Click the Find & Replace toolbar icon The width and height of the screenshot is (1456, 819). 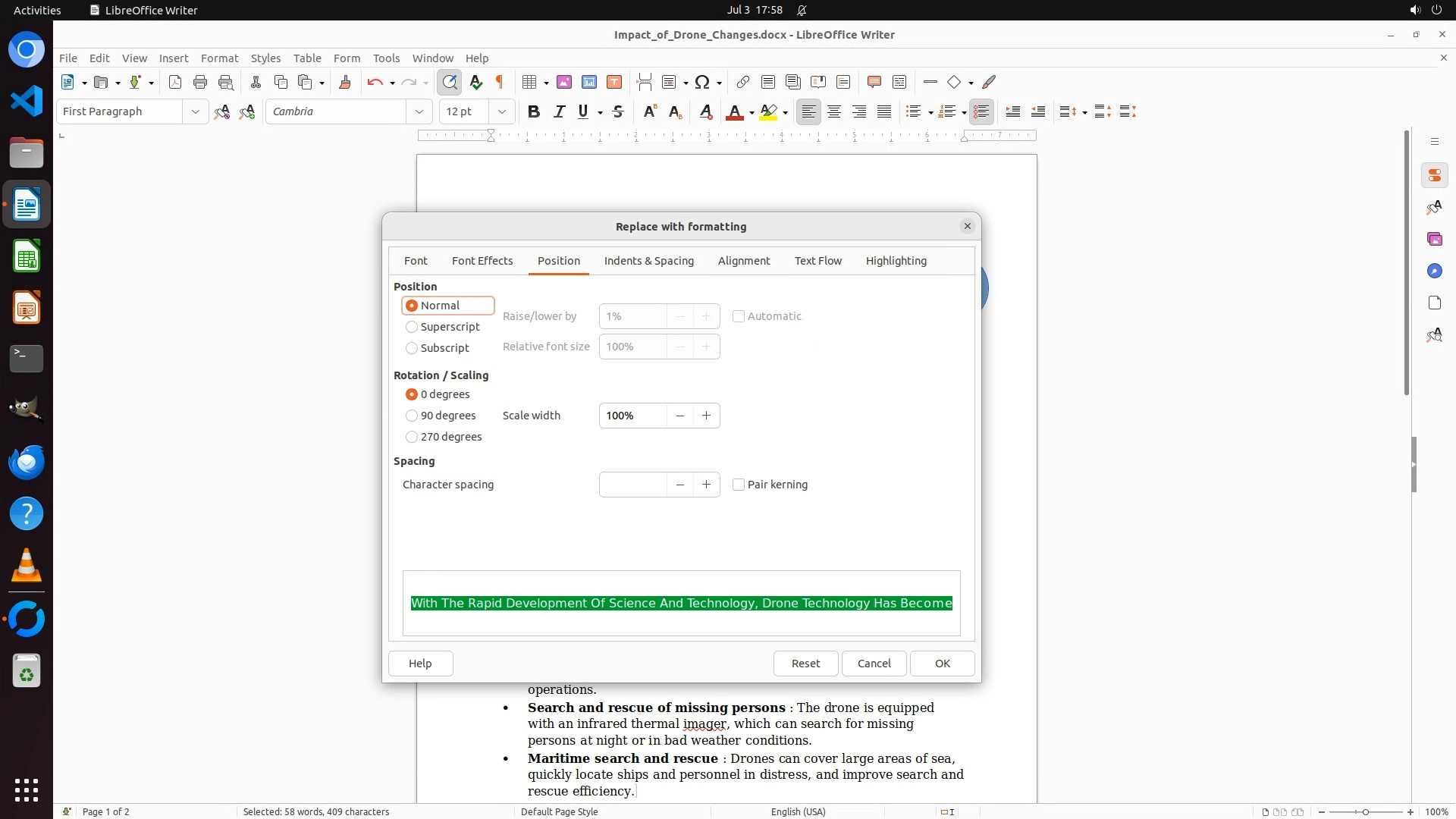(x=450, y=82)
